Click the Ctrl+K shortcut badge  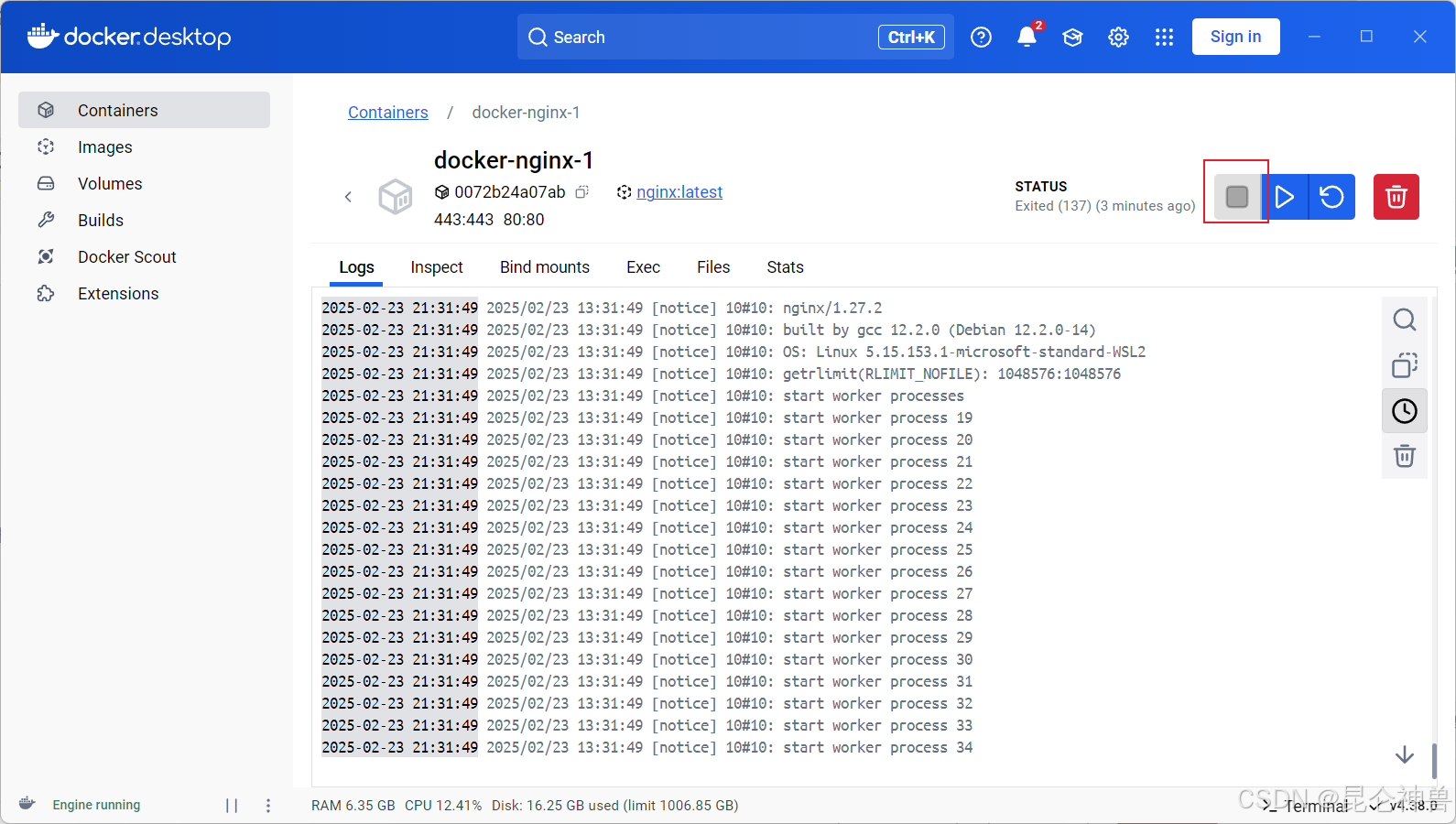[x=911, y=37]
